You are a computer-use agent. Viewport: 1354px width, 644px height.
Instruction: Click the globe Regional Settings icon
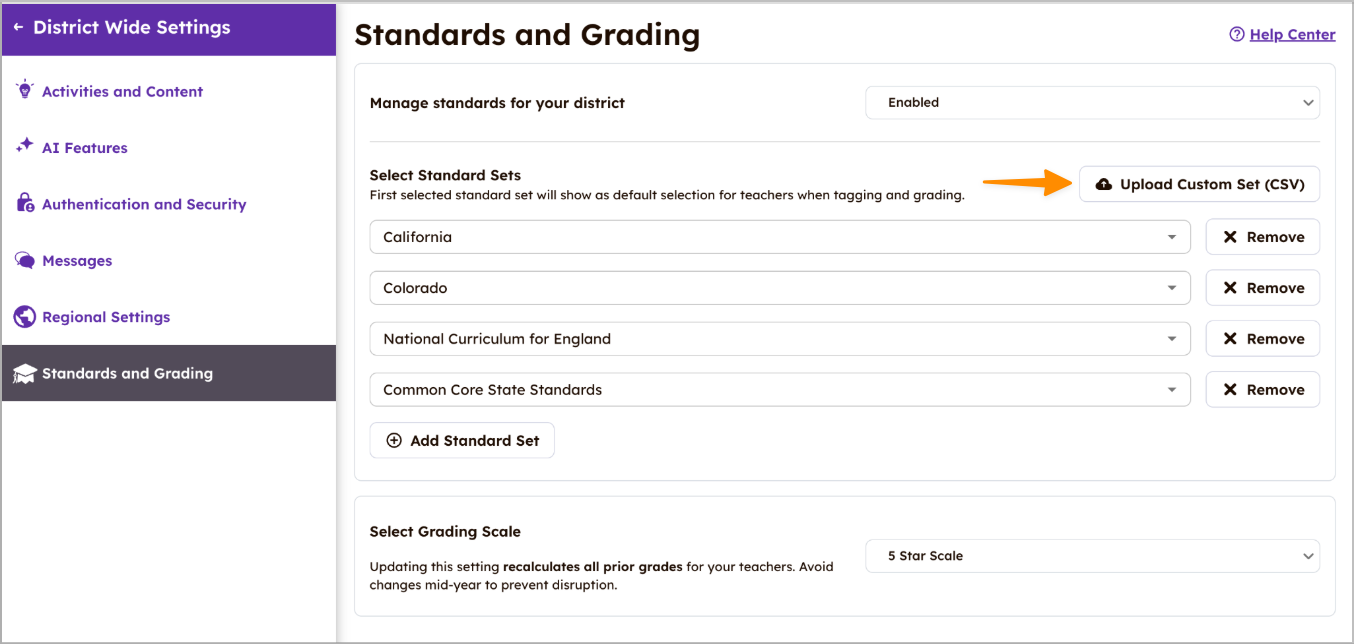coord(25,317)
